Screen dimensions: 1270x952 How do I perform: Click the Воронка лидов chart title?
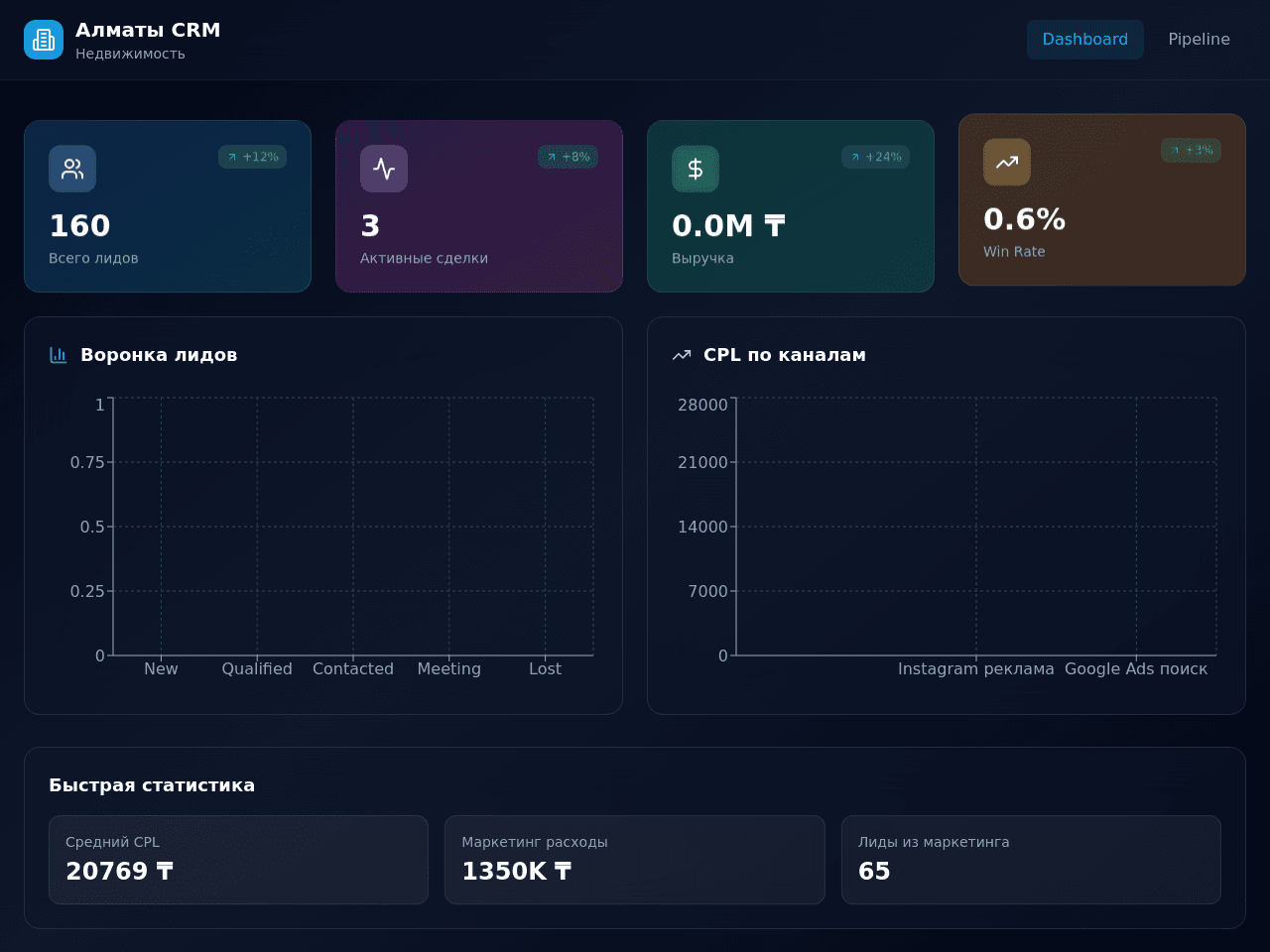tap(159, 355)
